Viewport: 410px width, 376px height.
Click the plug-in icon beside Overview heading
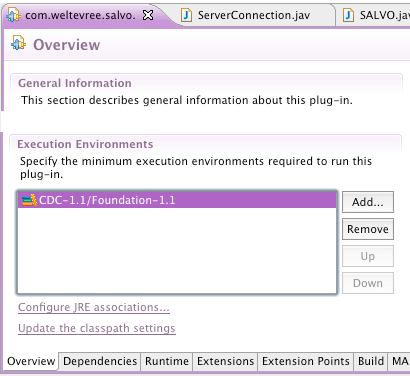(19, 43)
